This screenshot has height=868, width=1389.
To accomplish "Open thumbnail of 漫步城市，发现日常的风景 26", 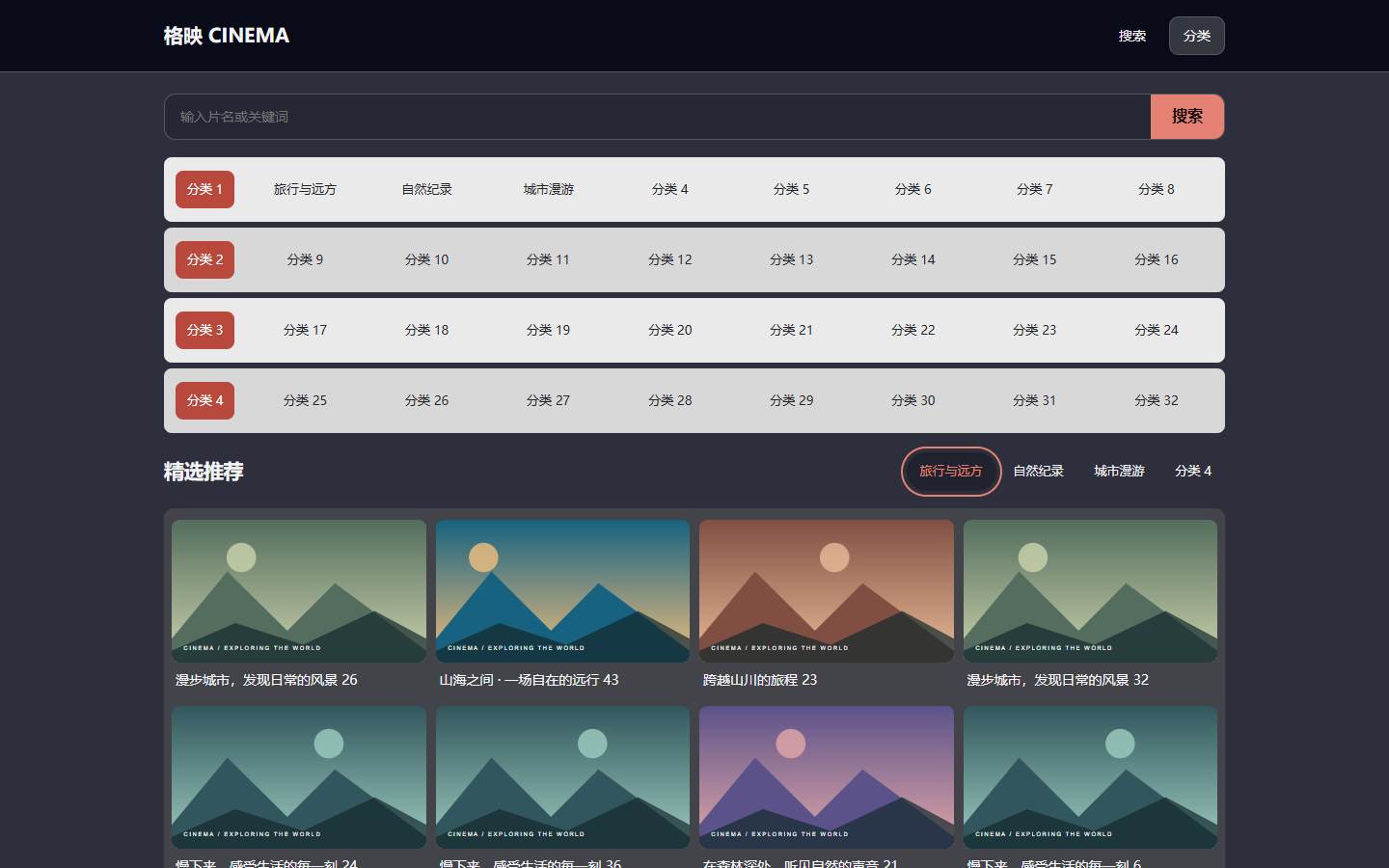I will pos(299,591).
